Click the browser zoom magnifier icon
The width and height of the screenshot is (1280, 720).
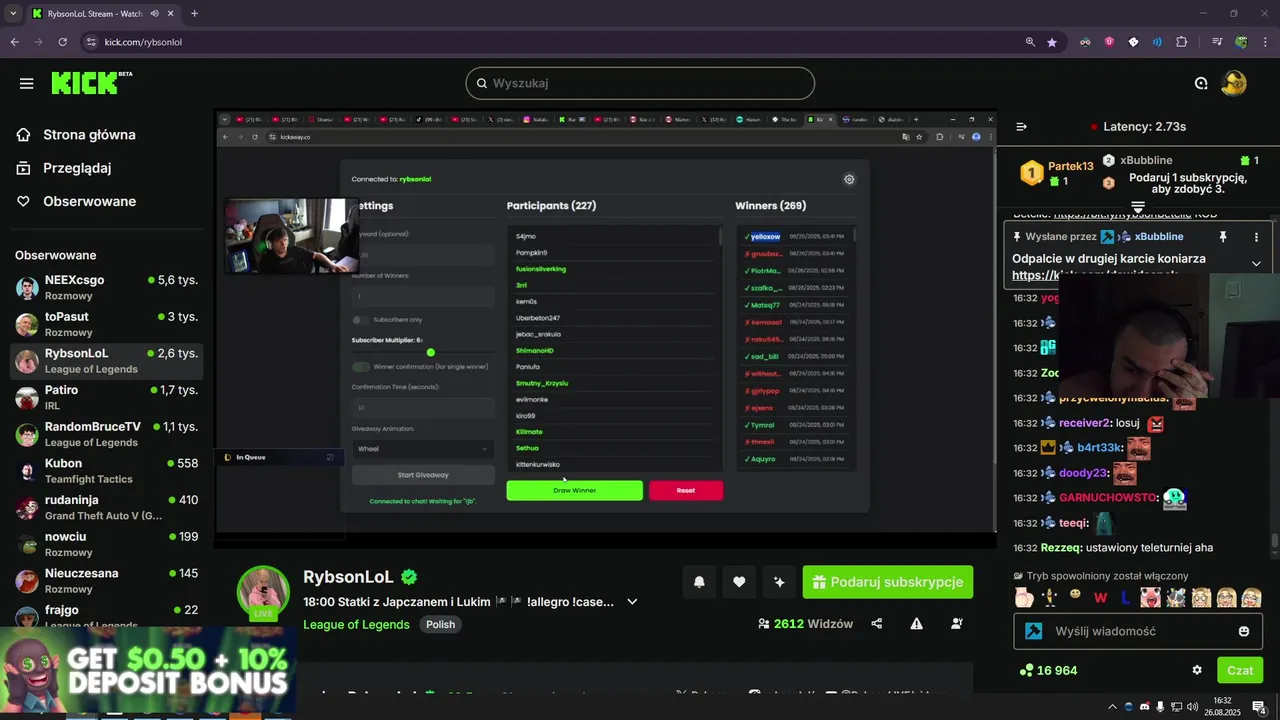pos(1030,42)
